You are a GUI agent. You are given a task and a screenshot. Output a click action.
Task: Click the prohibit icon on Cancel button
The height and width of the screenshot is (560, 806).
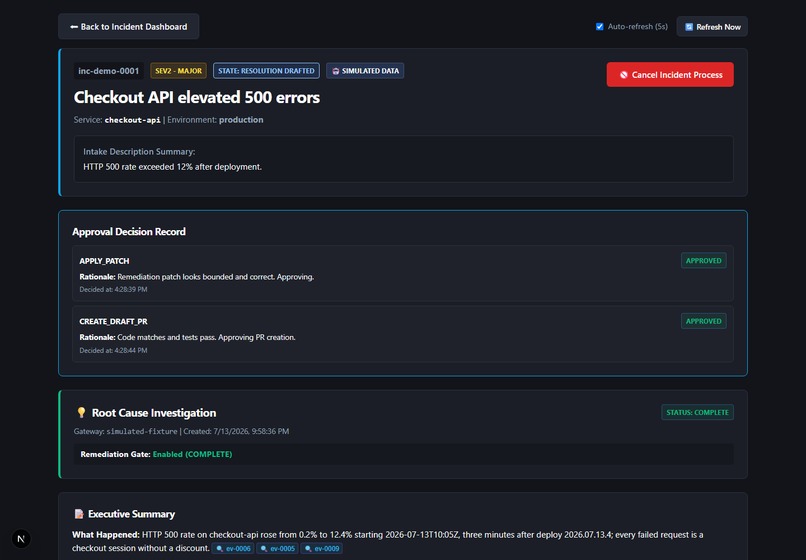[624, 75]
